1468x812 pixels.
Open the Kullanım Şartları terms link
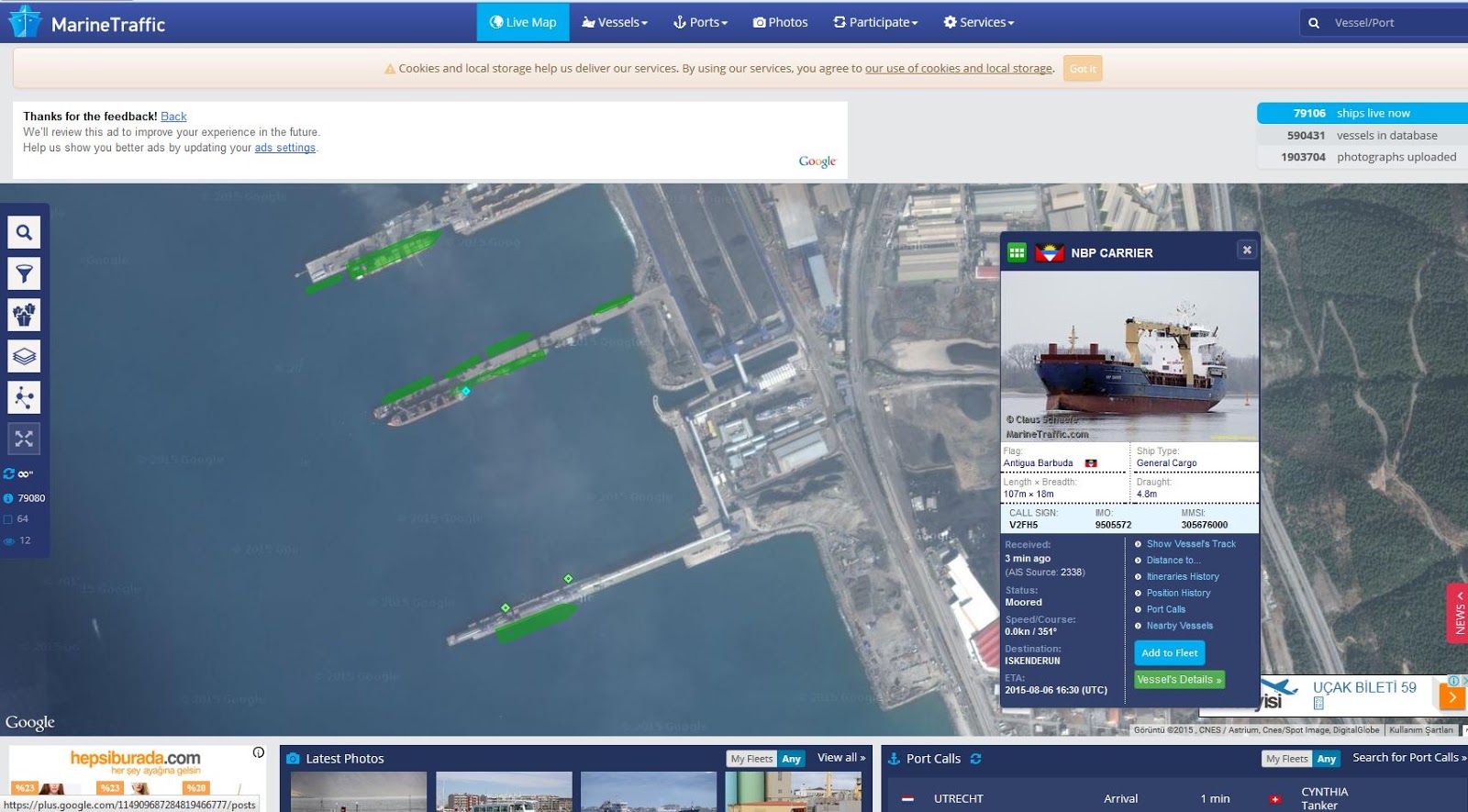click(1421, 730)
